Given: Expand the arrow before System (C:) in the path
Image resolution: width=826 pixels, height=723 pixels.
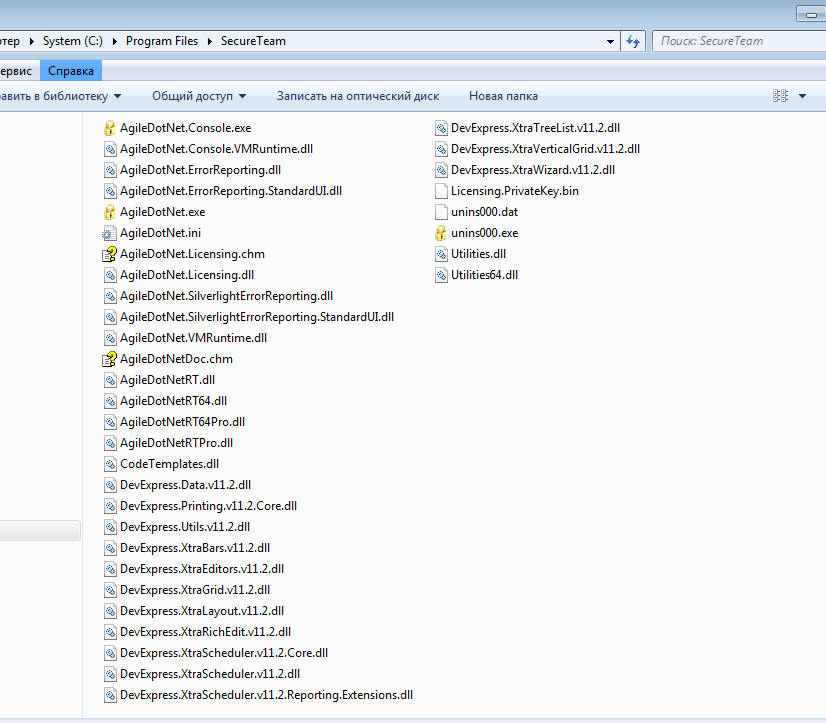Looking at the screenshot, I should pyautogui.click(x=31, y=41).
